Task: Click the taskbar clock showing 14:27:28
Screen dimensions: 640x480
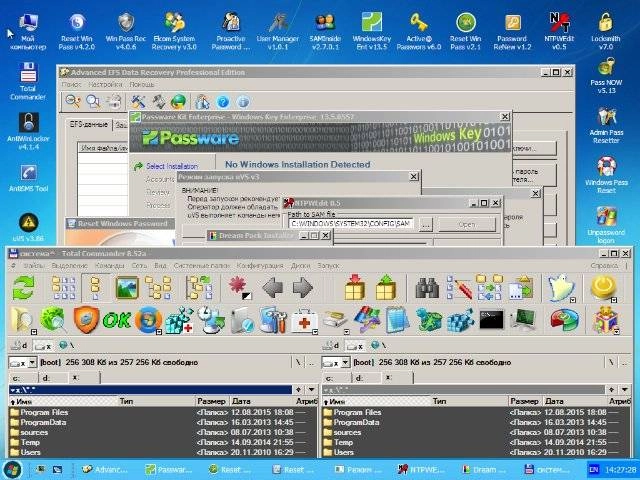Action: point(620,470)
